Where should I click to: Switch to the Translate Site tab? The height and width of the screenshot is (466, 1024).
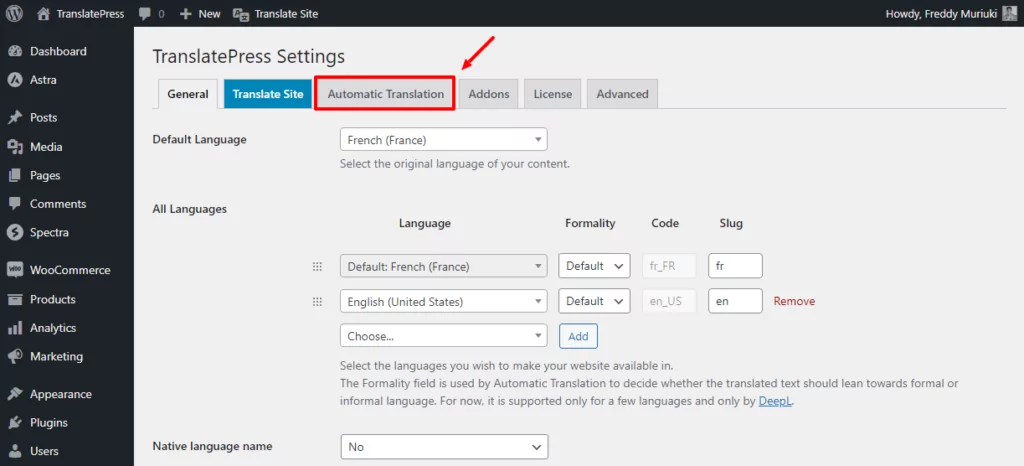(x=268, y=94)
